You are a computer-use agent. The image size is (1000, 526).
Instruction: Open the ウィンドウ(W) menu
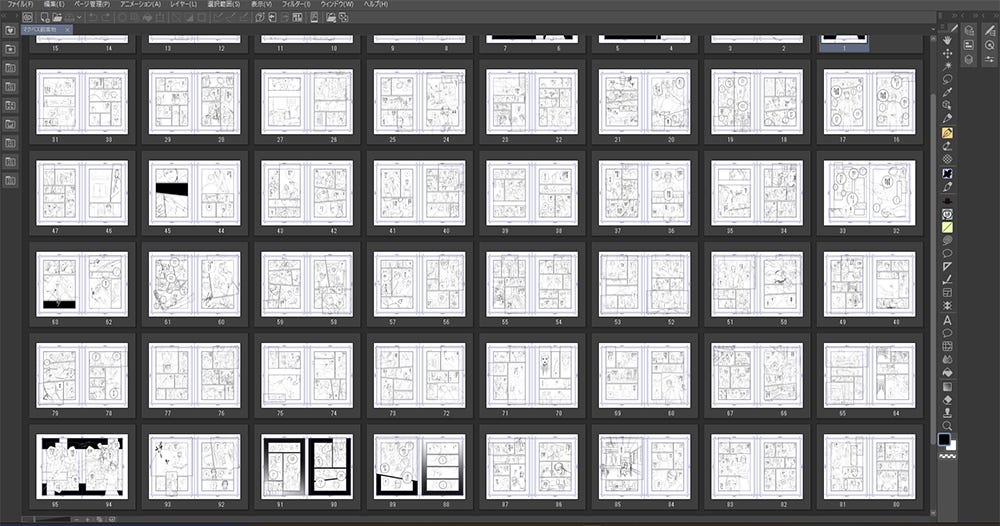[x=337, y=4]
